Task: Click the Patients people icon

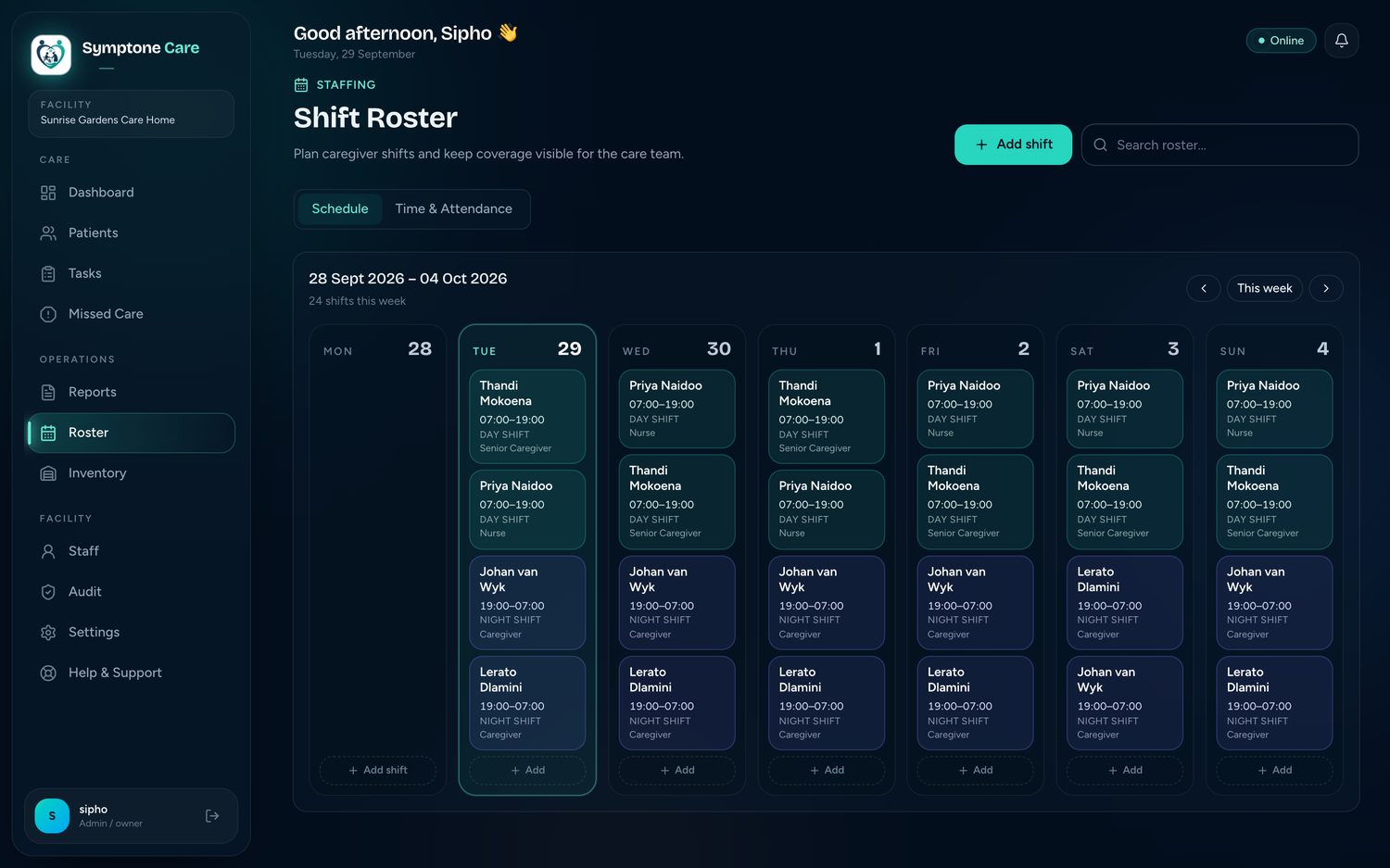Action: [48, 233]
